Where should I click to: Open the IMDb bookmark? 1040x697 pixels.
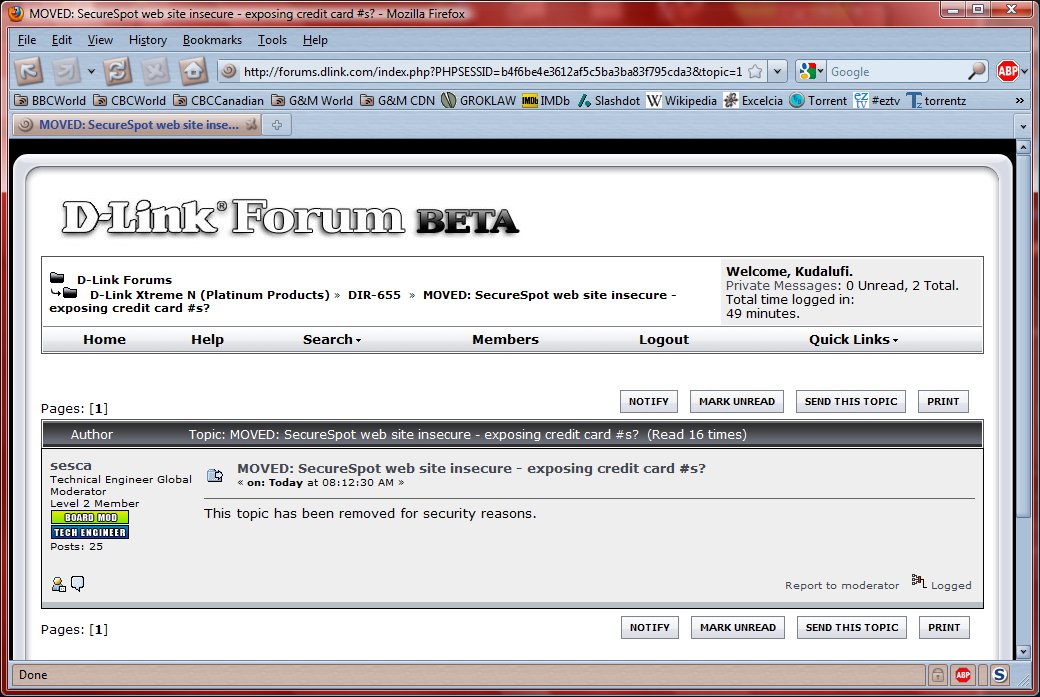[546, 101]
